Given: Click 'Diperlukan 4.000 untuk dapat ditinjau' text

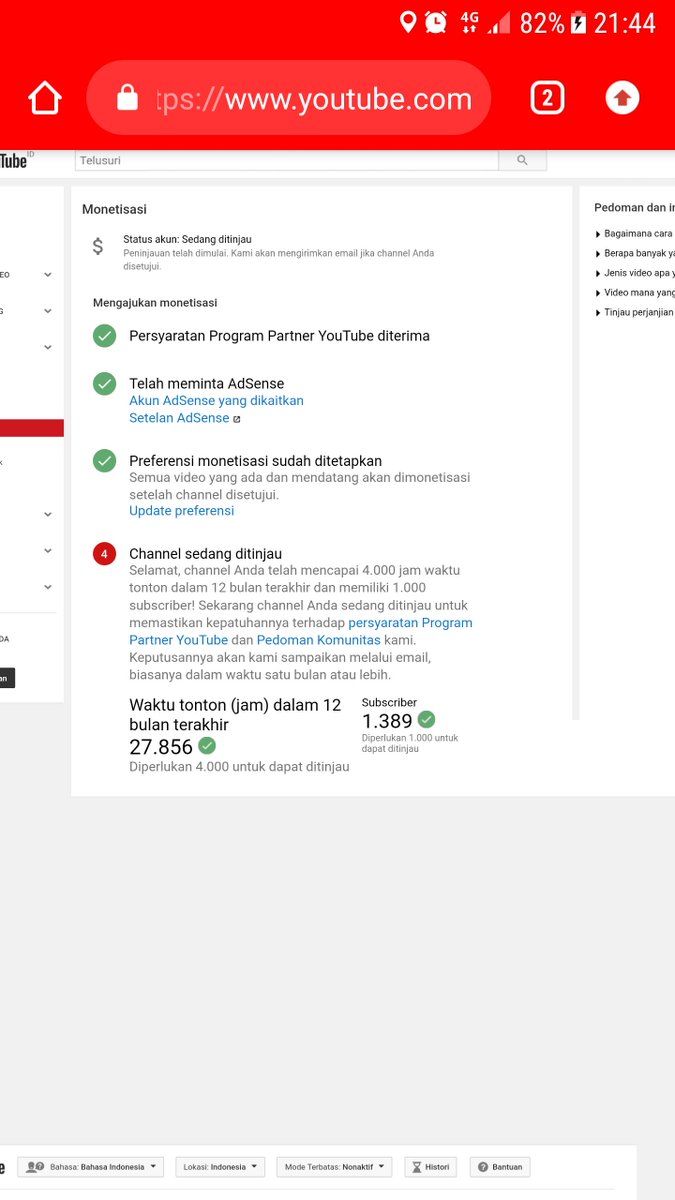Looking at the screenshot, I should [x=239, y=767].
